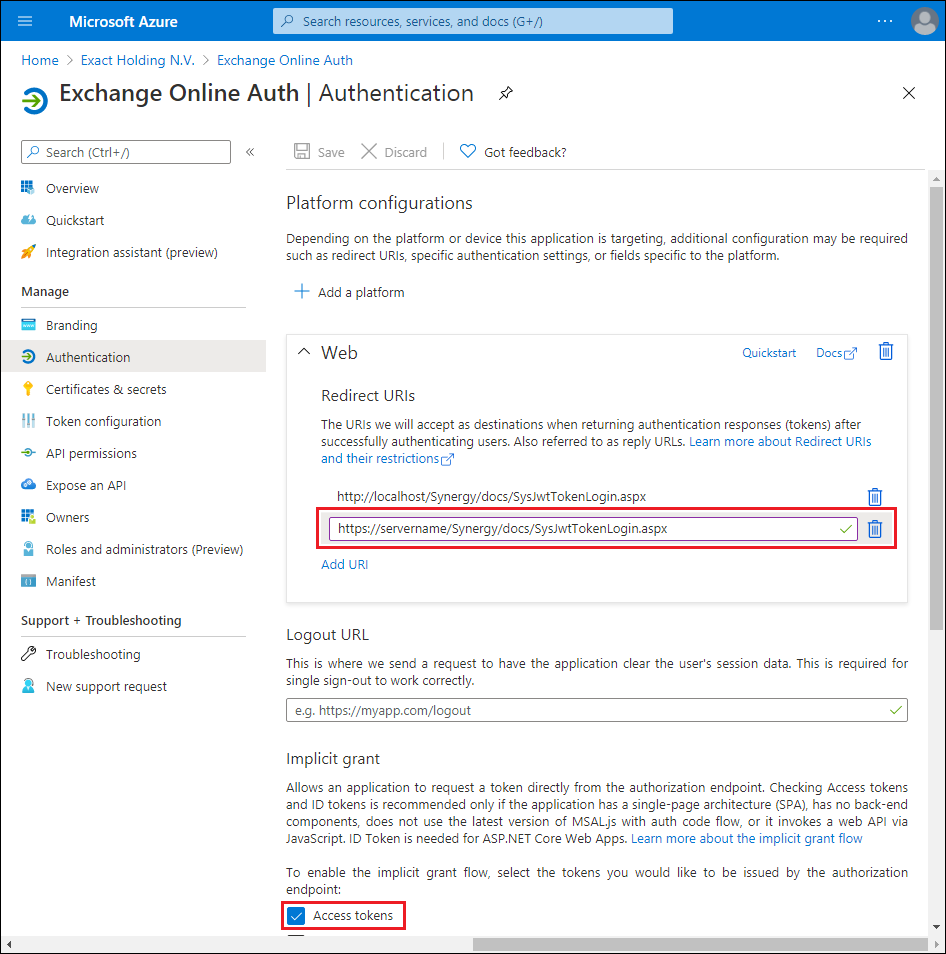Pin the Authentication blade
This screenshot has height=954, width=946.
(506, 94)
